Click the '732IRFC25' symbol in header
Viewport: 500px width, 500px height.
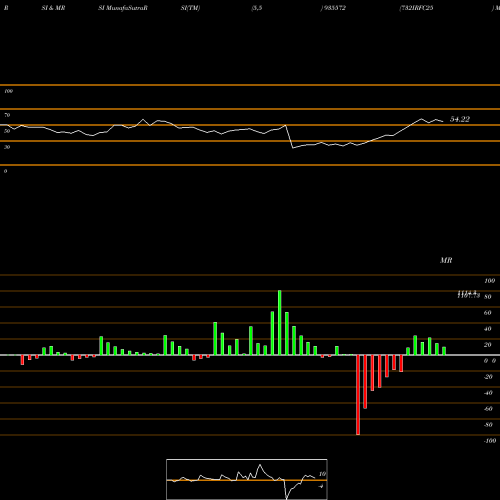point(416,8)
